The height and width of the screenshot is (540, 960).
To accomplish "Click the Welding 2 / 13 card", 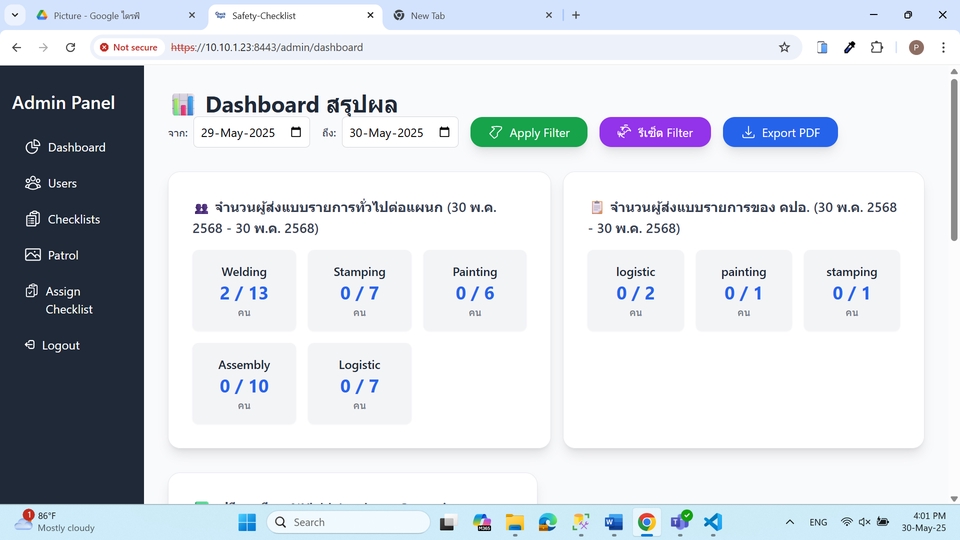I will [244, 291].
